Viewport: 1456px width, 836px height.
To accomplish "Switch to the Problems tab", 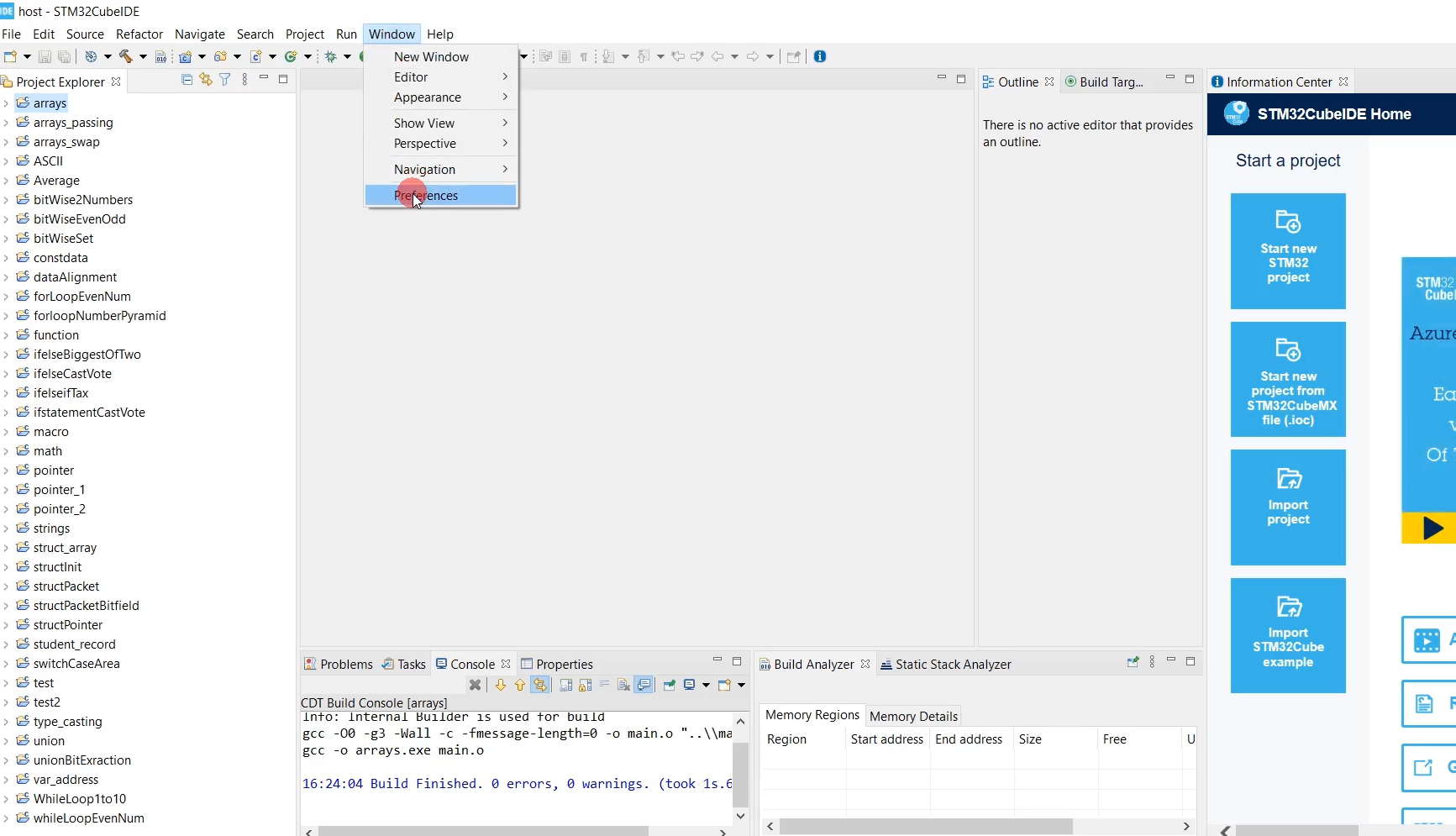I will click(x=339, y=664).
